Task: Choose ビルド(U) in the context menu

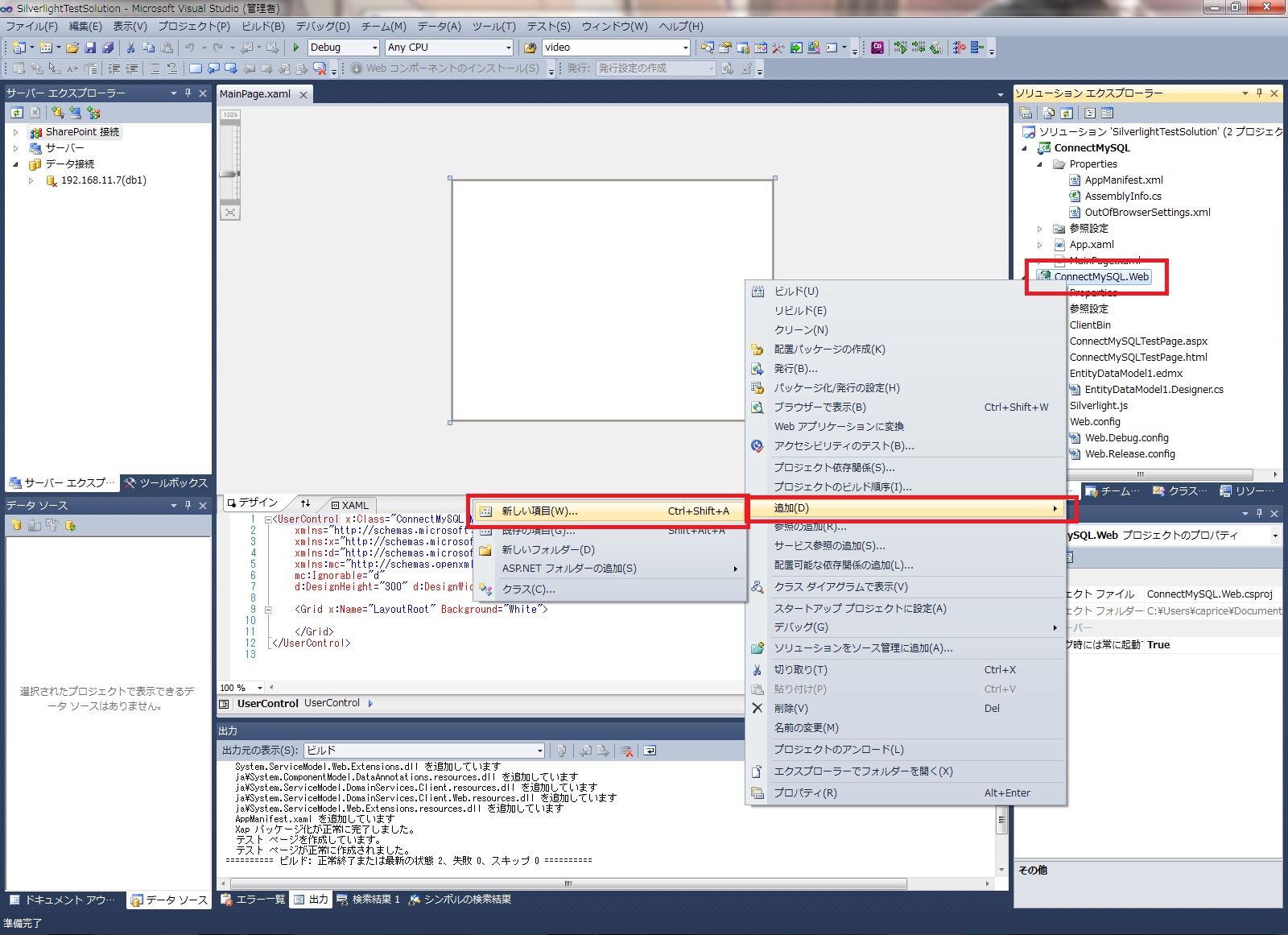Action: (x=906, y=292)
